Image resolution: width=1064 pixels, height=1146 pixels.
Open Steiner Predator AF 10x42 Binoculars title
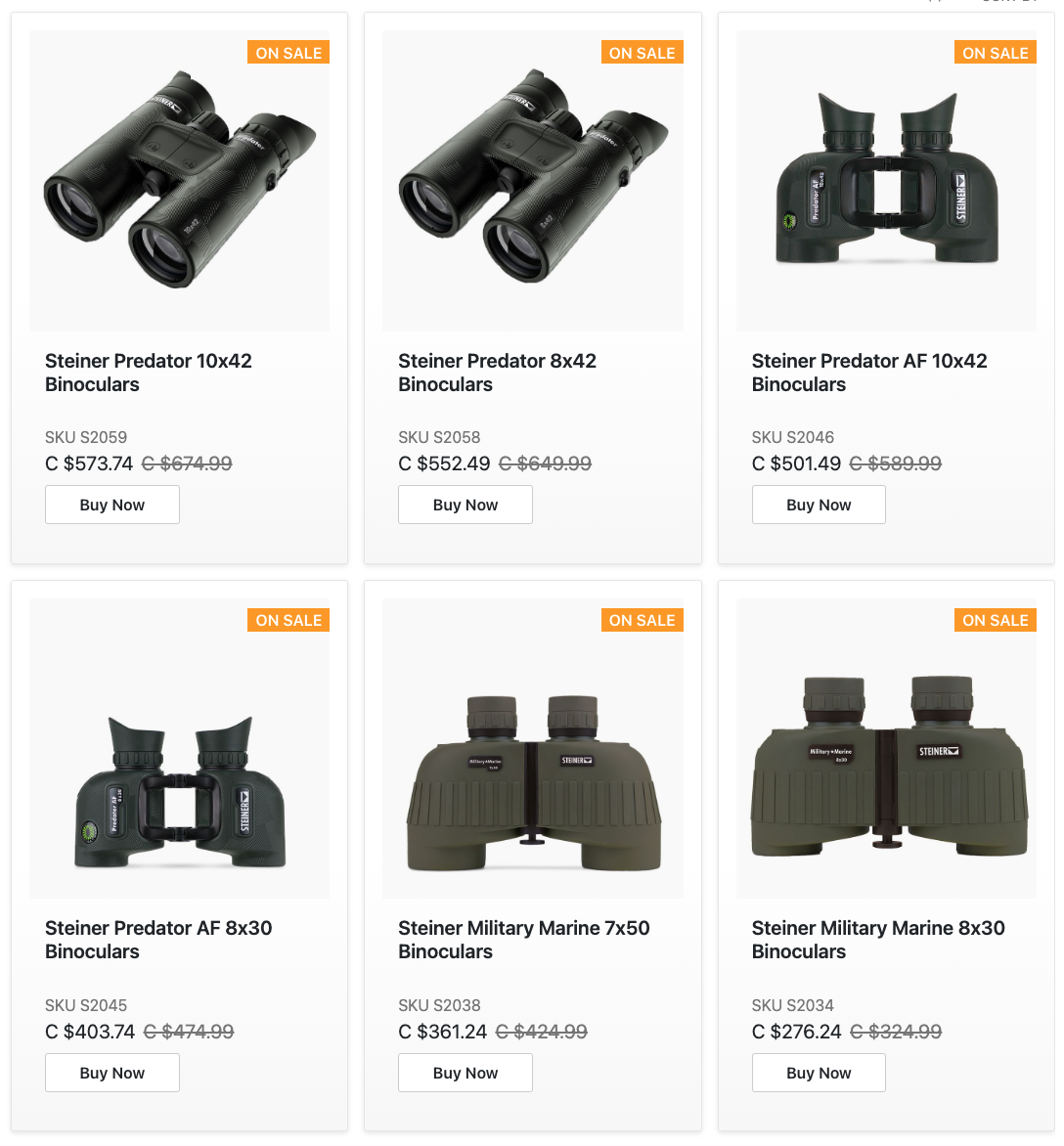tap(868, 373)
